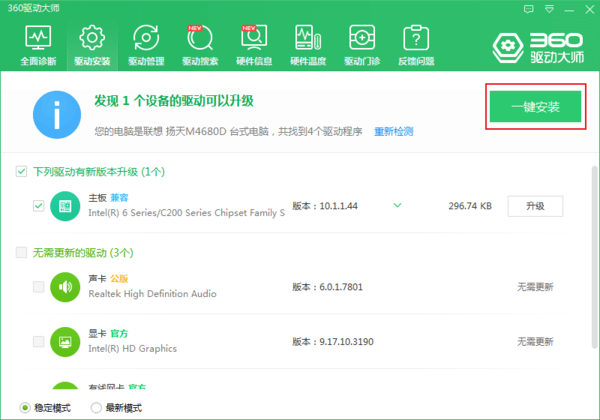The height and width of the screenshot is (420, 600).
Task: Click the 显卡 graphics card icon
Action: pos(65,342)
